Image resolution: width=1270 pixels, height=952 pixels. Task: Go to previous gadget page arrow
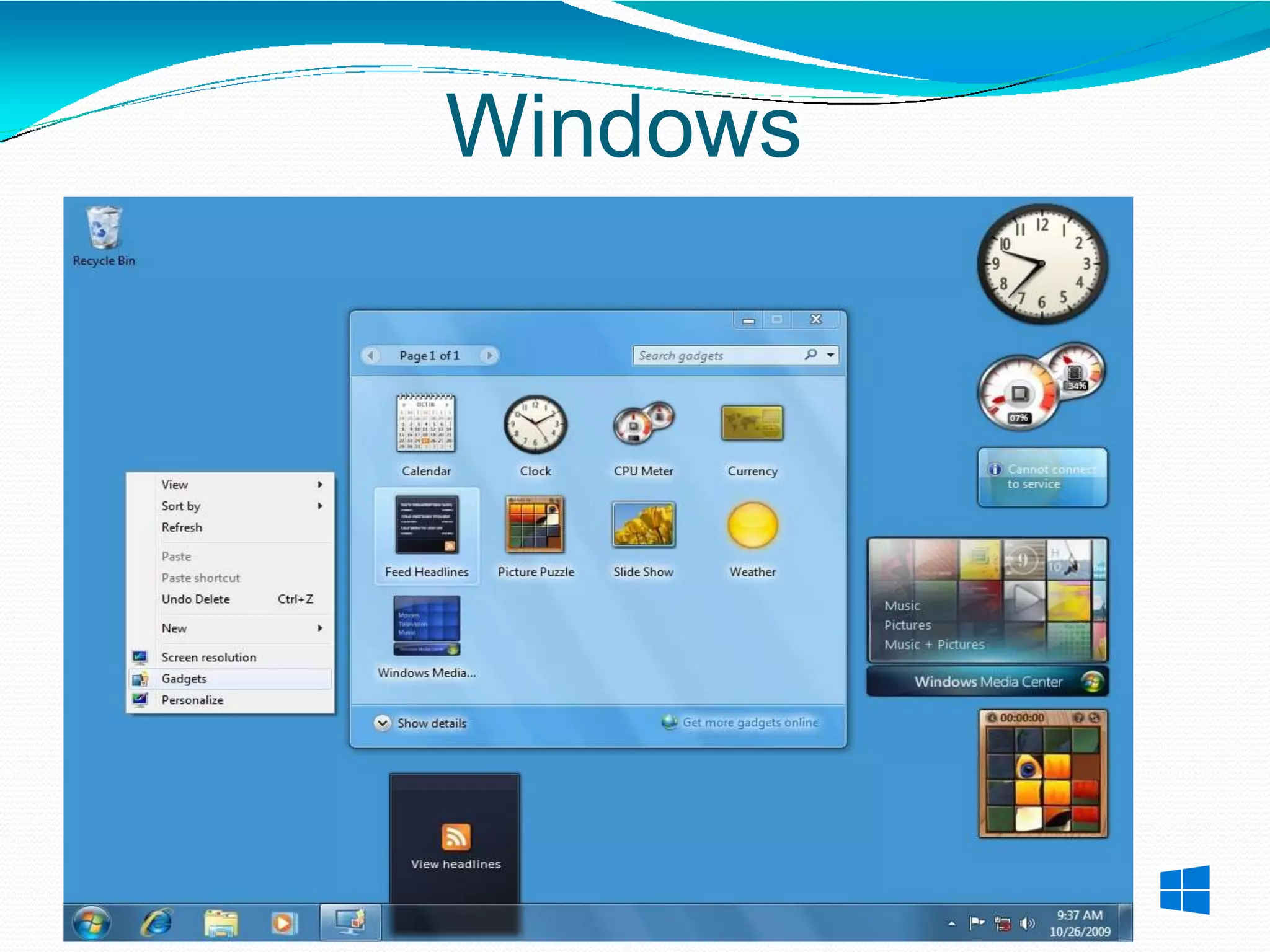pos(371,355)
